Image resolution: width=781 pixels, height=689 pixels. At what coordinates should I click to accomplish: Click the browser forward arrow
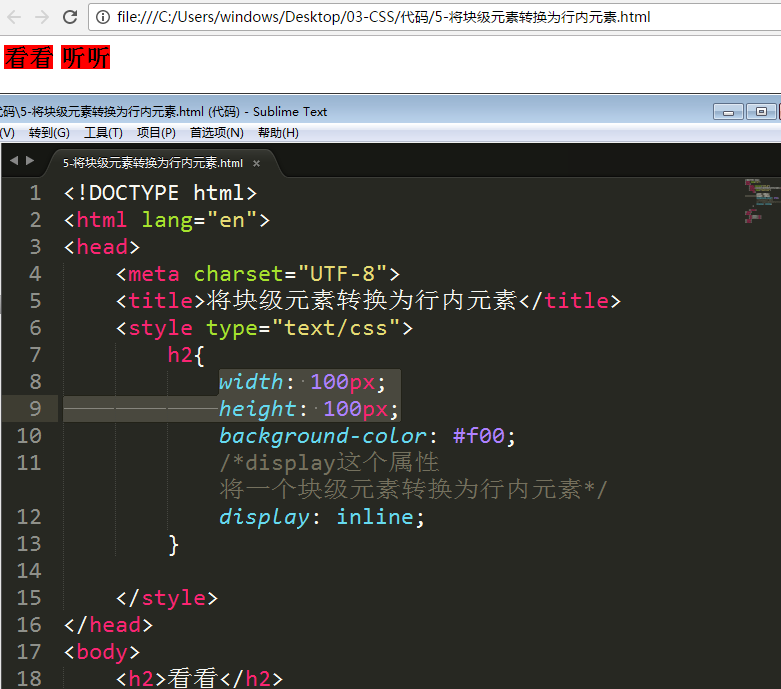[x=42, y=17]
